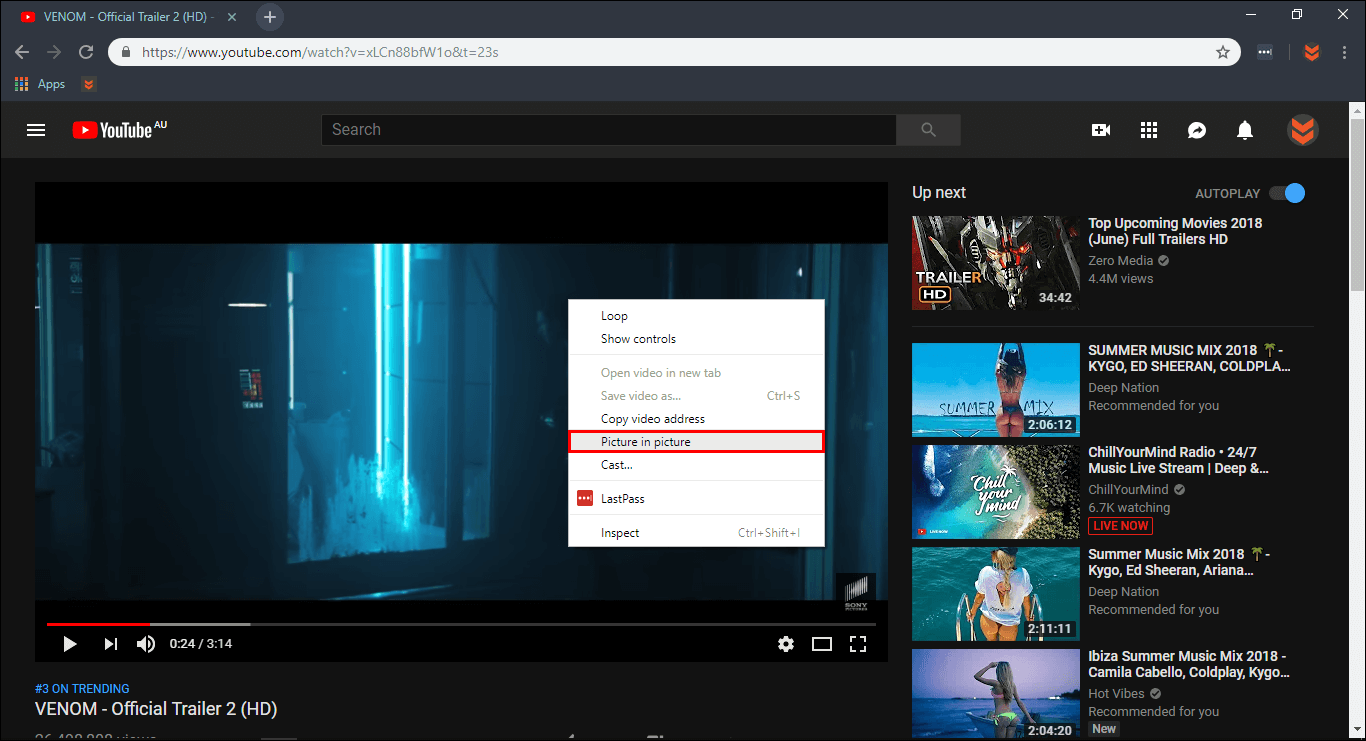This screenshot has height=741, width=1366.
Task: Click the Up next heading
Action: point(939,193)
